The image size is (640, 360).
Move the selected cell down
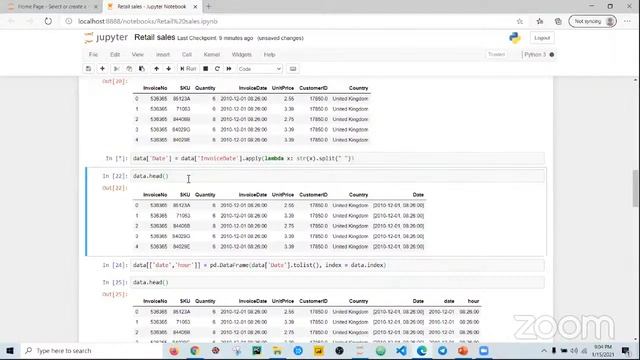[169, 69]
